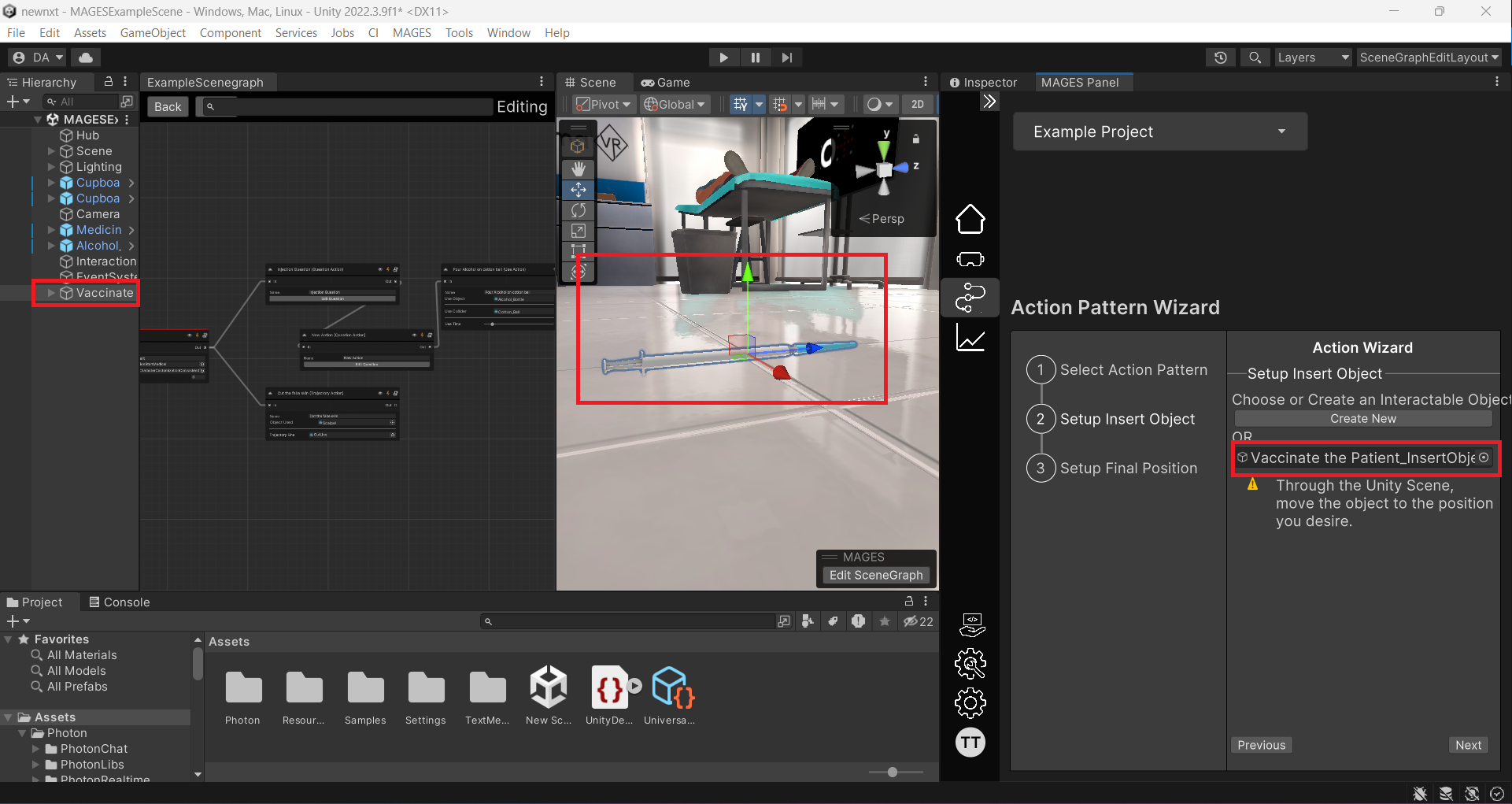Open the Pivot dropdown in Scene toolbar
The image size is (1512, 804).
603,104
